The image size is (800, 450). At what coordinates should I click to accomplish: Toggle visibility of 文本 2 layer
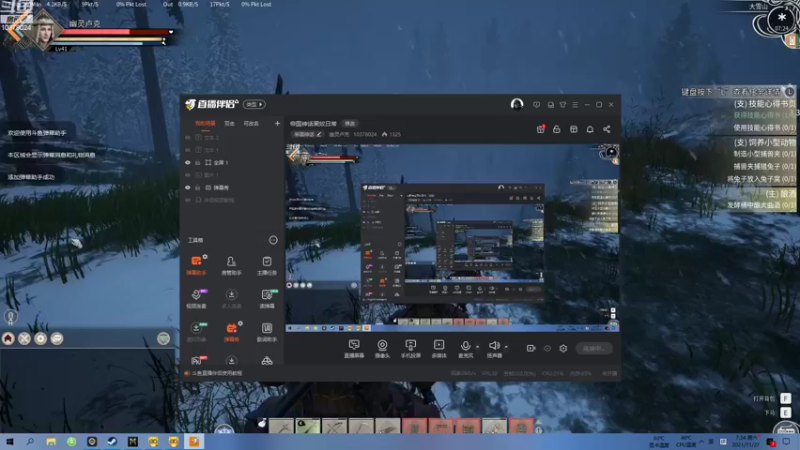[x=188, y=138]
